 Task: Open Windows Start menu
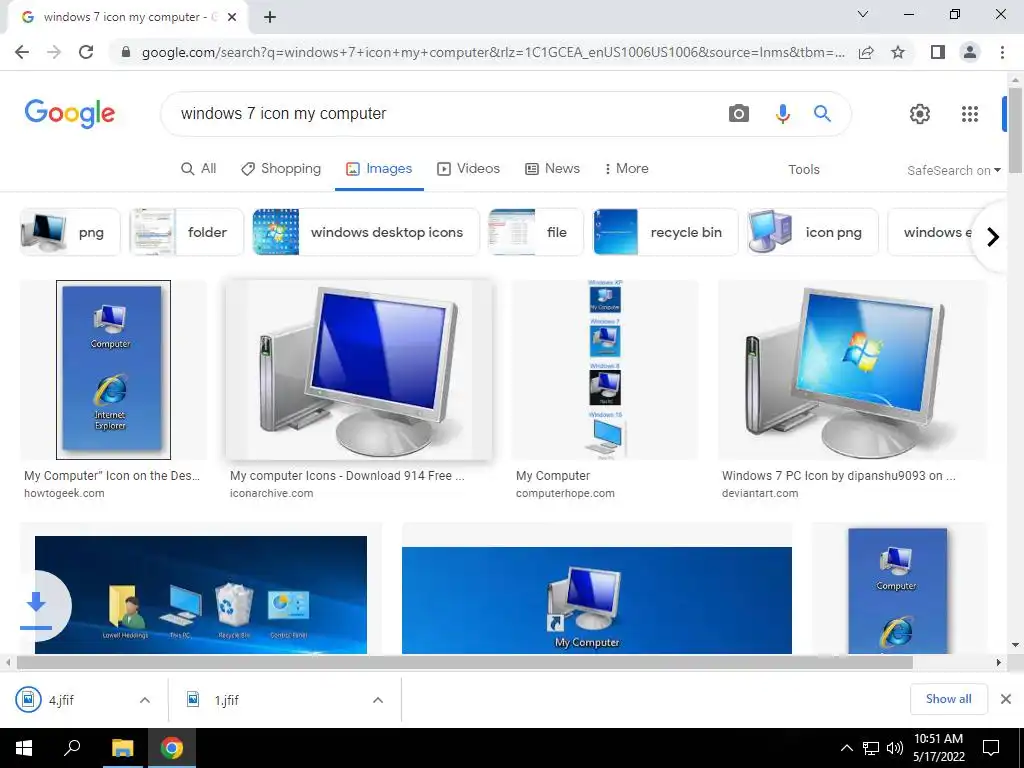coord(24,748)
